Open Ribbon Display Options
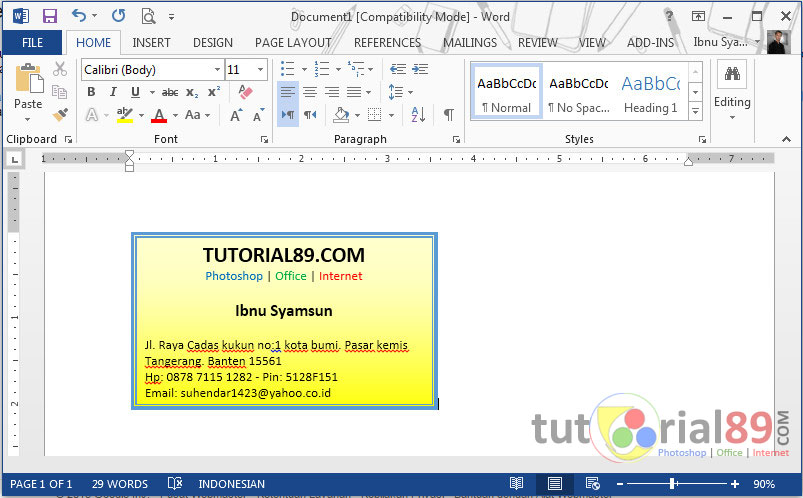803x498 pixels. click(x=698, y=16)
